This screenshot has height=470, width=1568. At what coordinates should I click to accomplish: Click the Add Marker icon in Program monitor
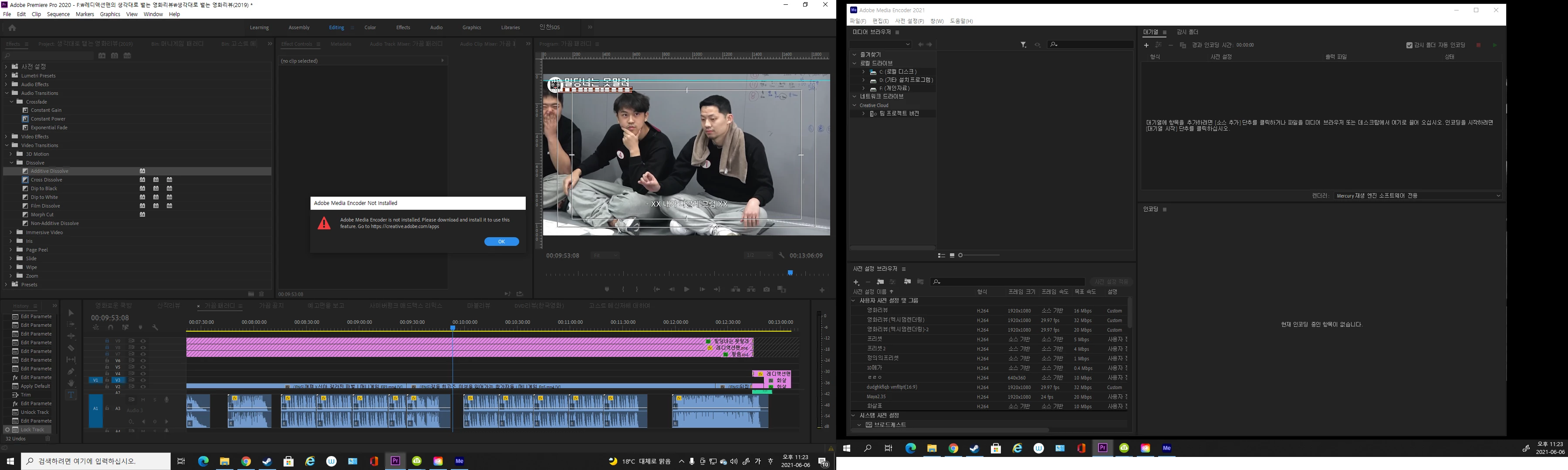point(607,289)
